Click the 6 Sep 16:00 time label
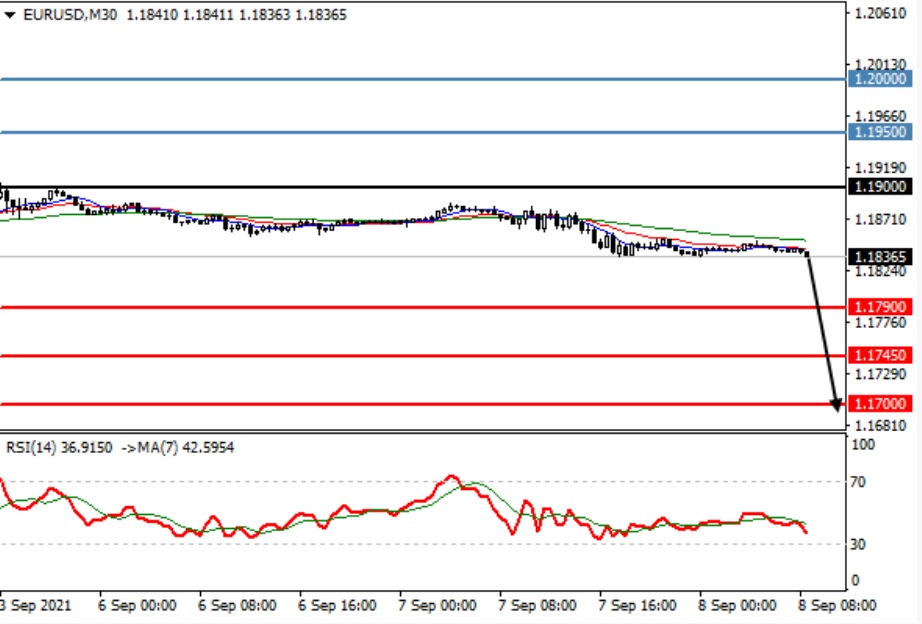922x624 pixels. click(337, 605)
